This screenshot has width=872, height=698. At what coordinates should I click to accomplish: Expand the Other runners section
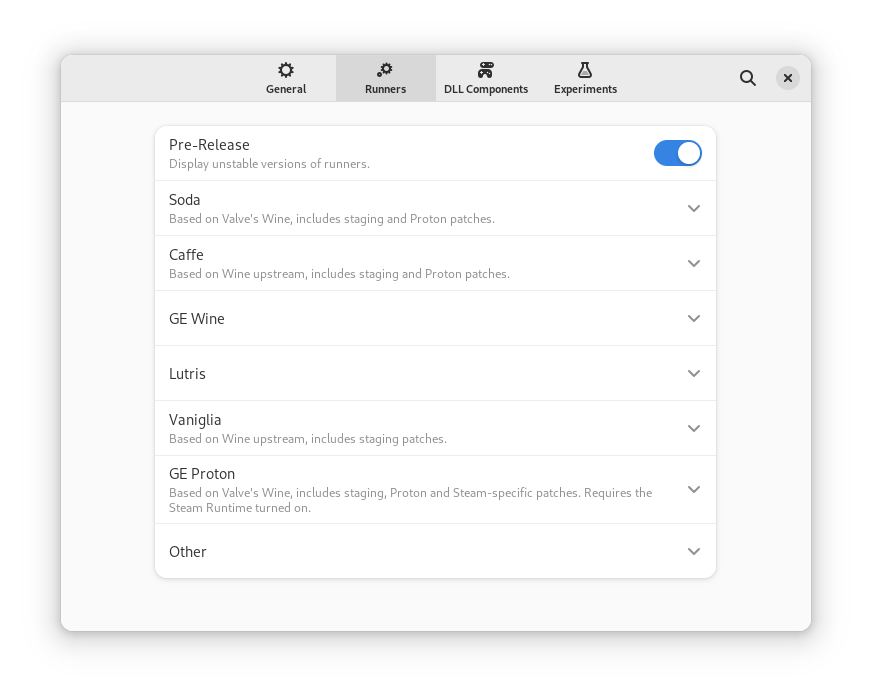694,551
